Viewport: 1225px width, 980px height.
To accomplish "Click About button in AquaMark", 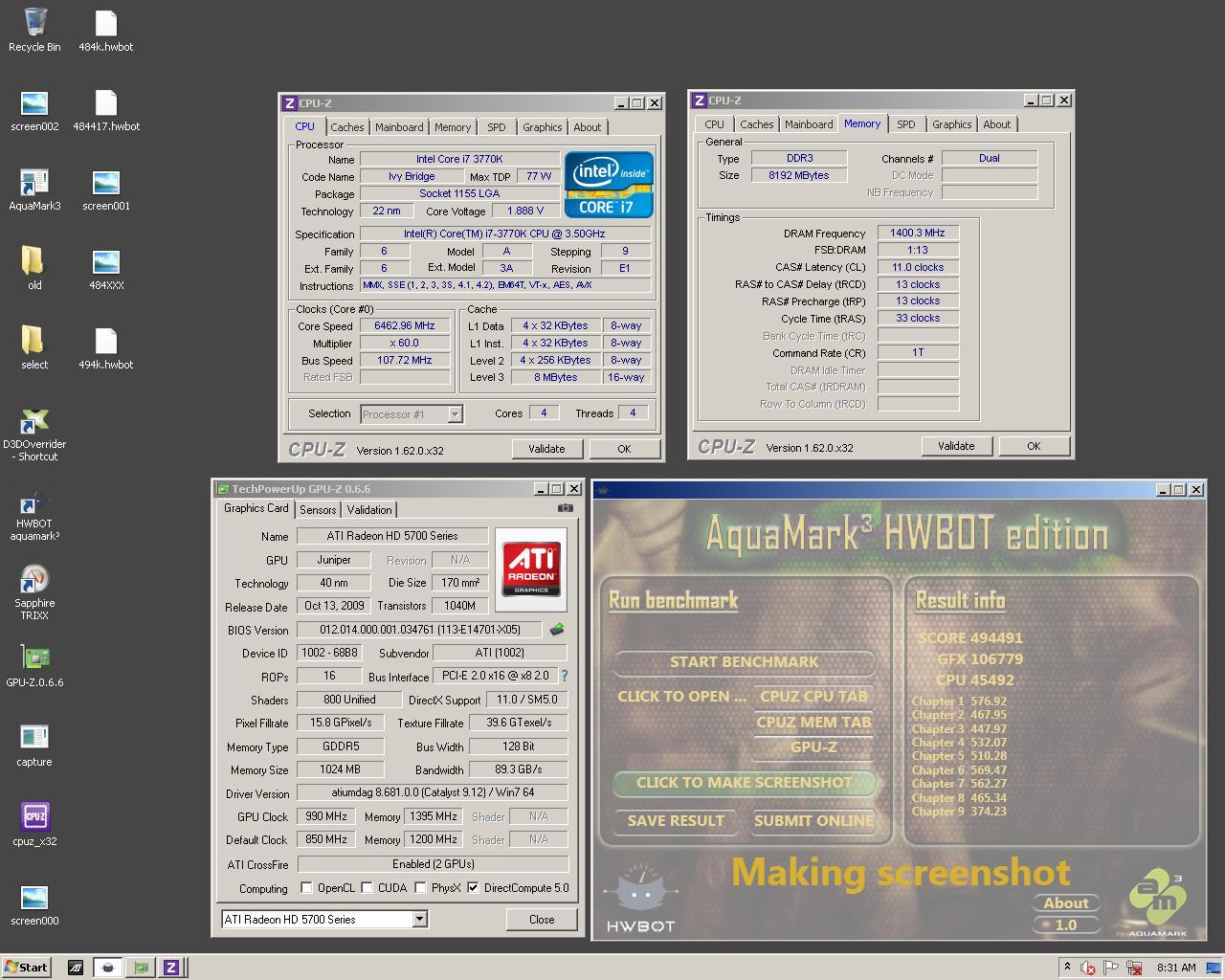I will point(1066,902).
